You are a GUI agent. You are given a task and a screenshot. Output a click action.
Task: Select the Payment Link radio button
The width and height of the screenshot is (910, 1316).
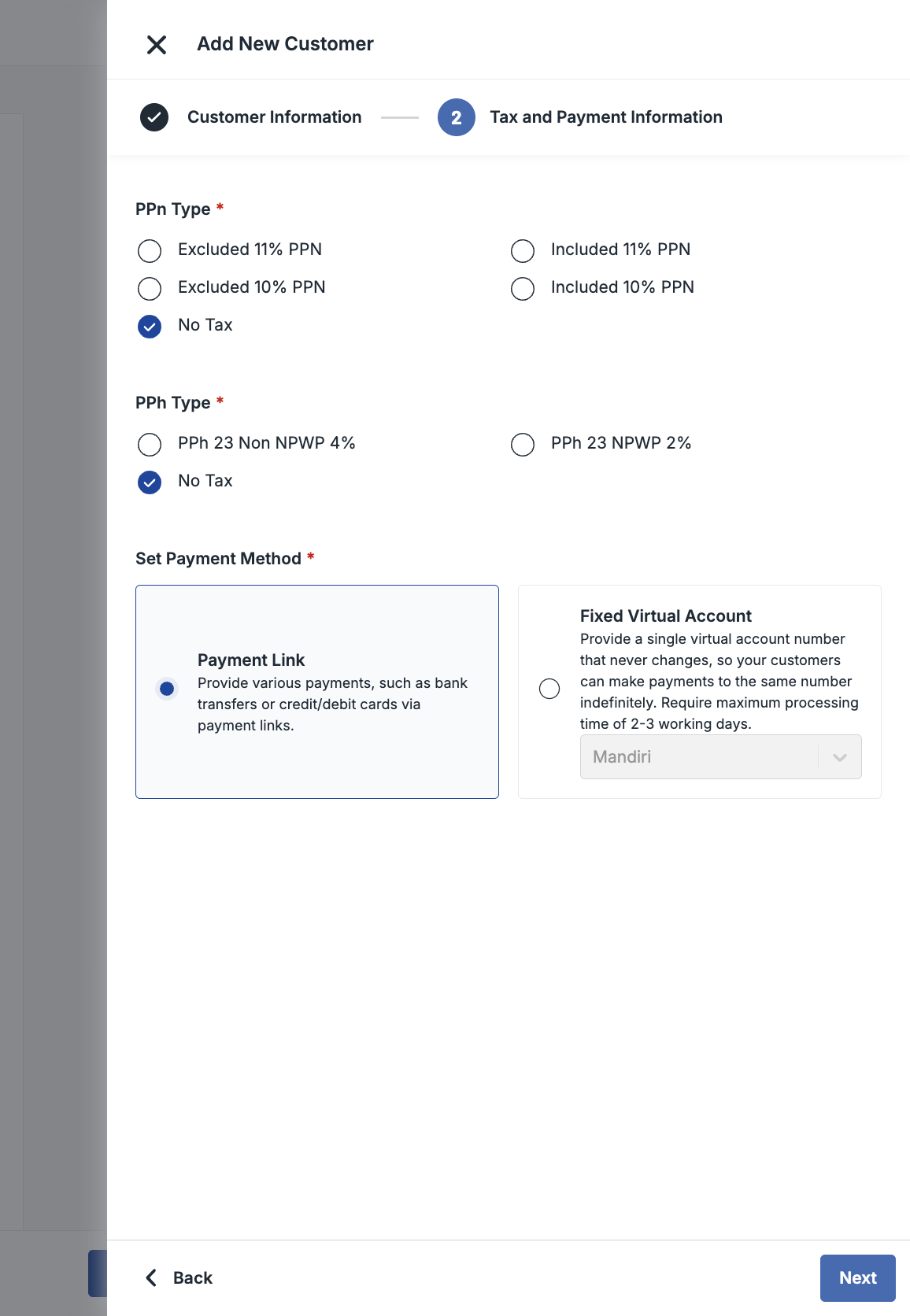167,689
